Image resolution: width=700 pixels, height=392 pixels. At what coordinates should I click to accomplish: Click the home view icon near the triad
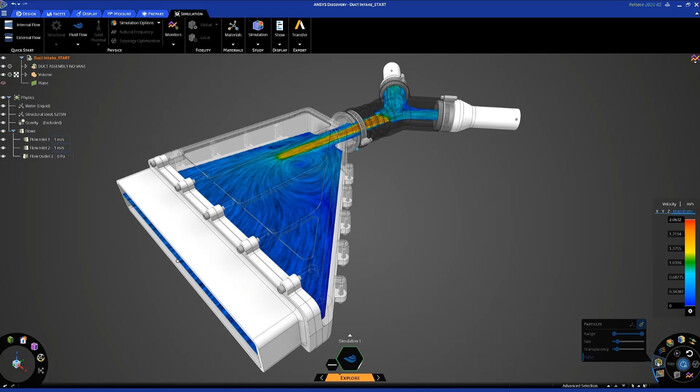pos(23,340)
